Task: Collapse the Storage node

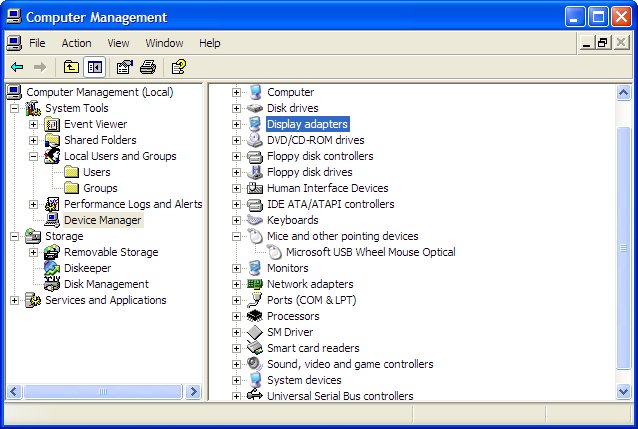Action: [x=14, y=236]
